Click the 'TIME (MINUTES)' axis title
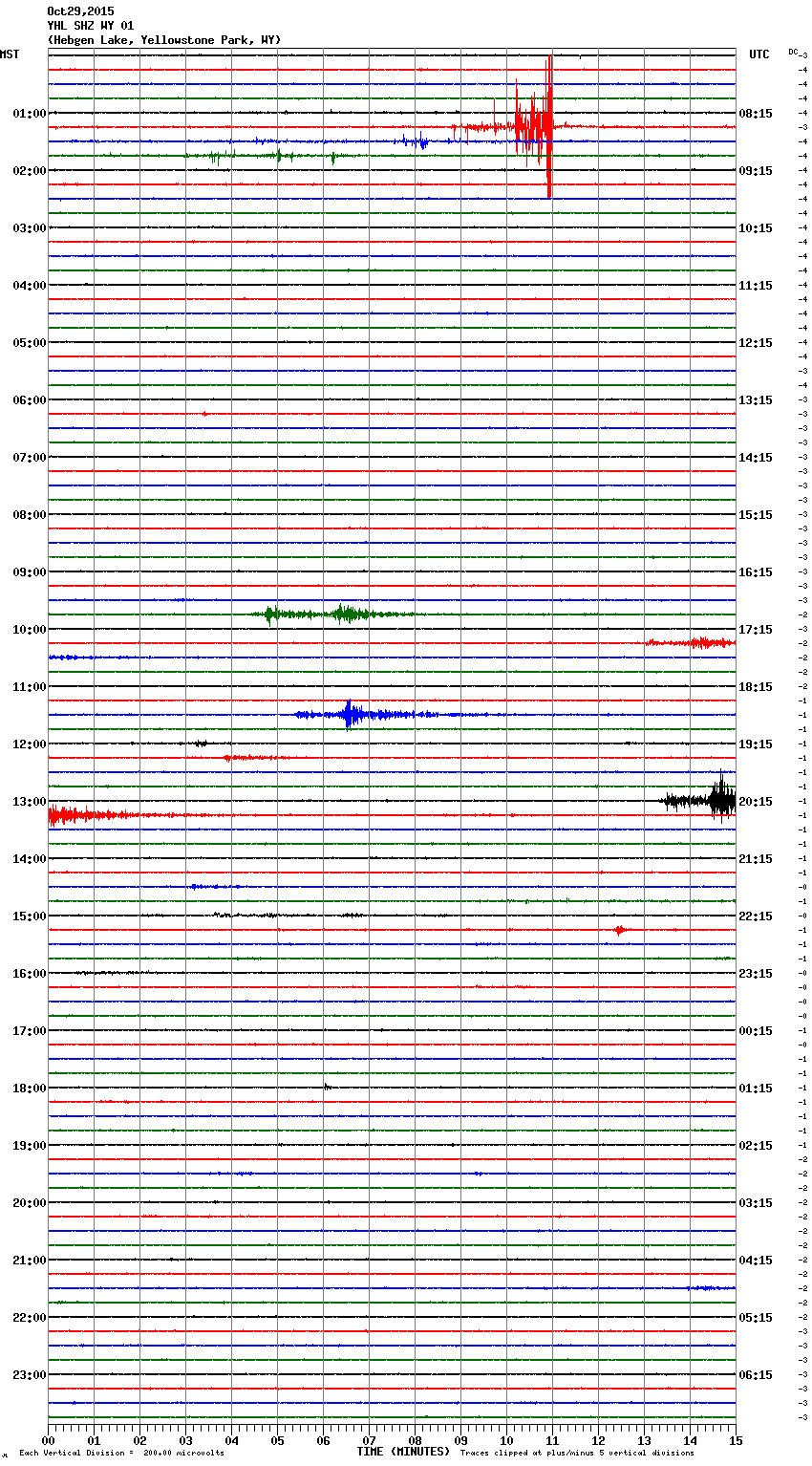 403,1452
